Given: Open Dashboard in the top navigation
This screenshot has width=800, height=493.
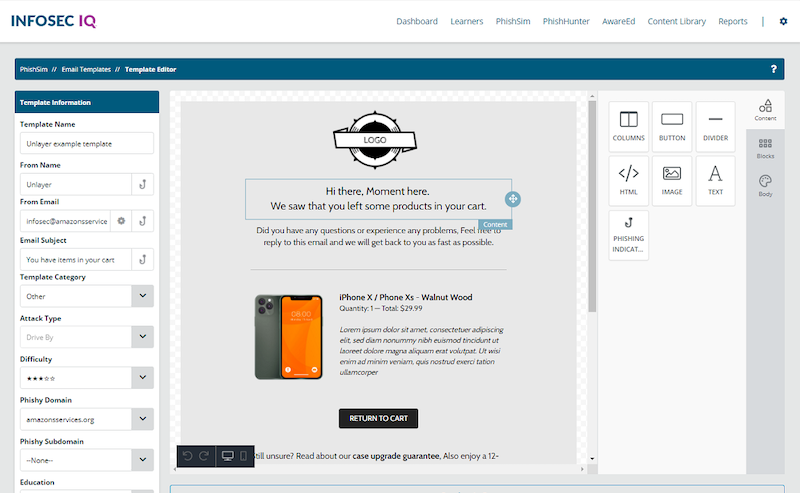Looking at the screenshot, I should pyautogui.click(x=417, y=21).
